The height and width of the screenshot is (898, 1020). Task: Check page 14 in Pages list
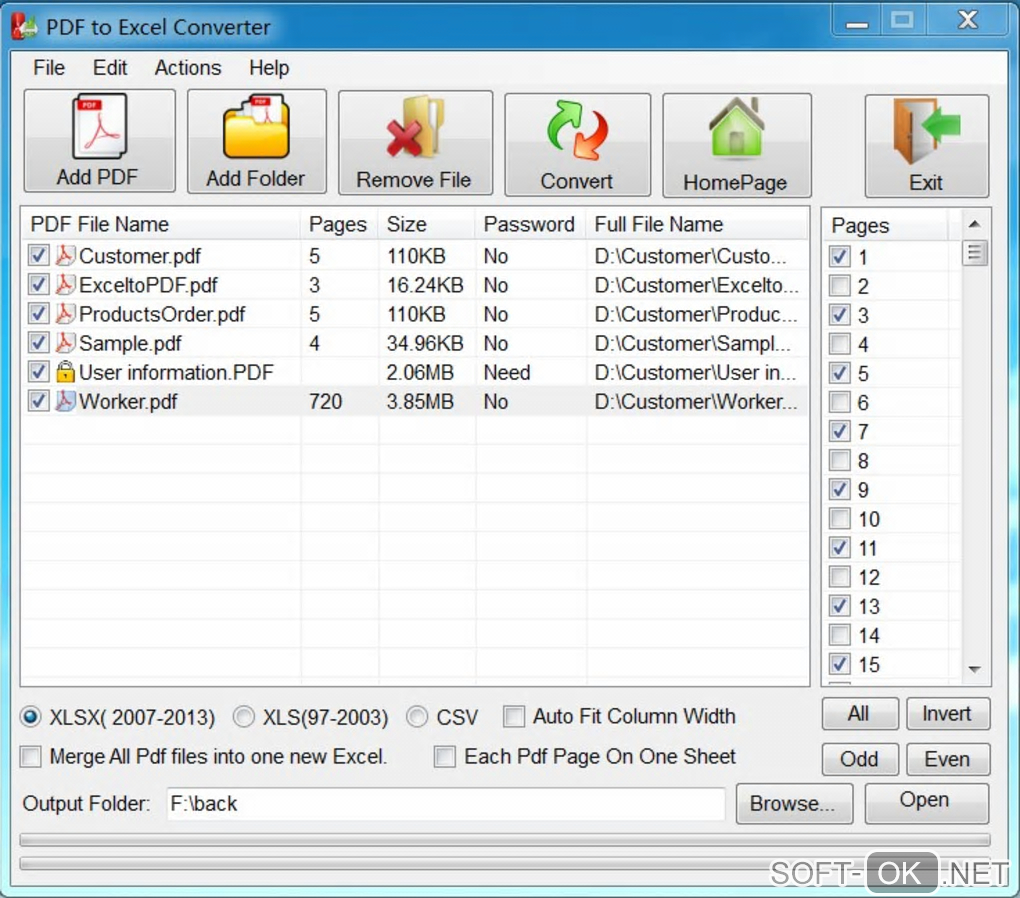[x=840, y=635]
